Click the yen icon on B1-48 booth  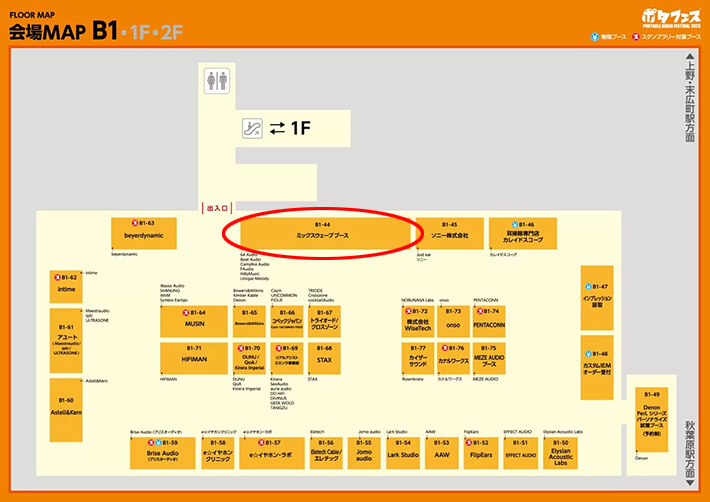click(x=588, y=354)
